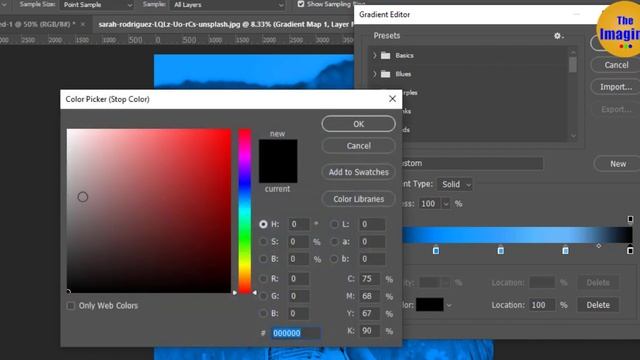Select the blue B radio button
The image size is (640, 360).
(263, 313)
